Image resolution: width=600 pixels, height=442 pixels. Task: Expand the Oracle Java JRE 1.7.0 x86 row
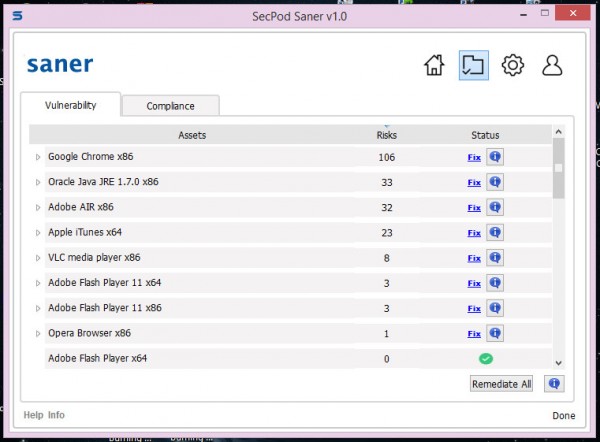click(x=38, y=182)
